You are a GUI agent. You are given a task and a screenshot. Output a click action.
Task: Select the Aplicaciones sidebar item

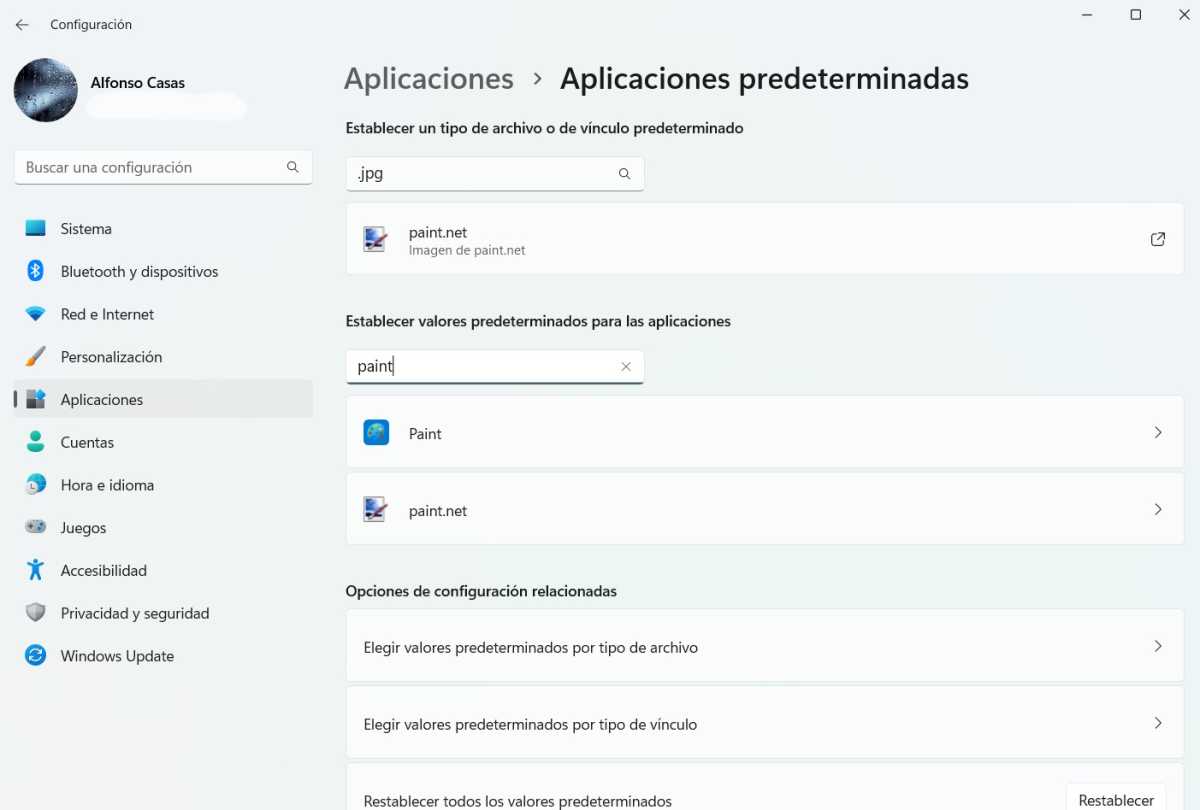coord(163,399)
